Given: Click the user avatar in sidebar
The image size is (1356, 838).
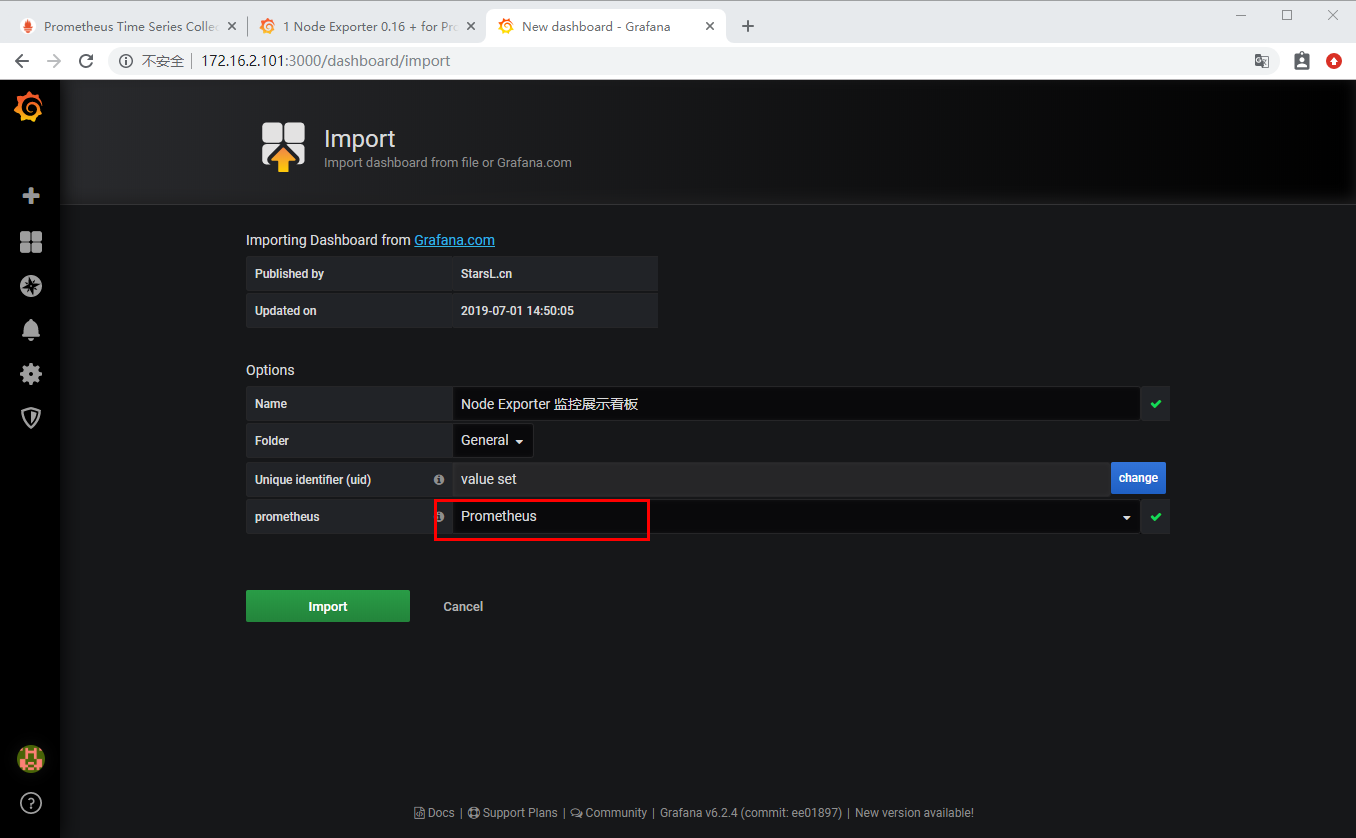Looking at the screenshot, I should [31, 759].
